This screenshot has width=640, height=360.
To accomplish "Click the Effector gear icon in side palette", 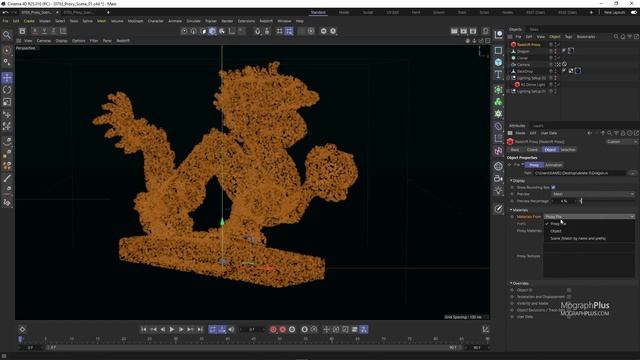I will [x=498, y=114].
